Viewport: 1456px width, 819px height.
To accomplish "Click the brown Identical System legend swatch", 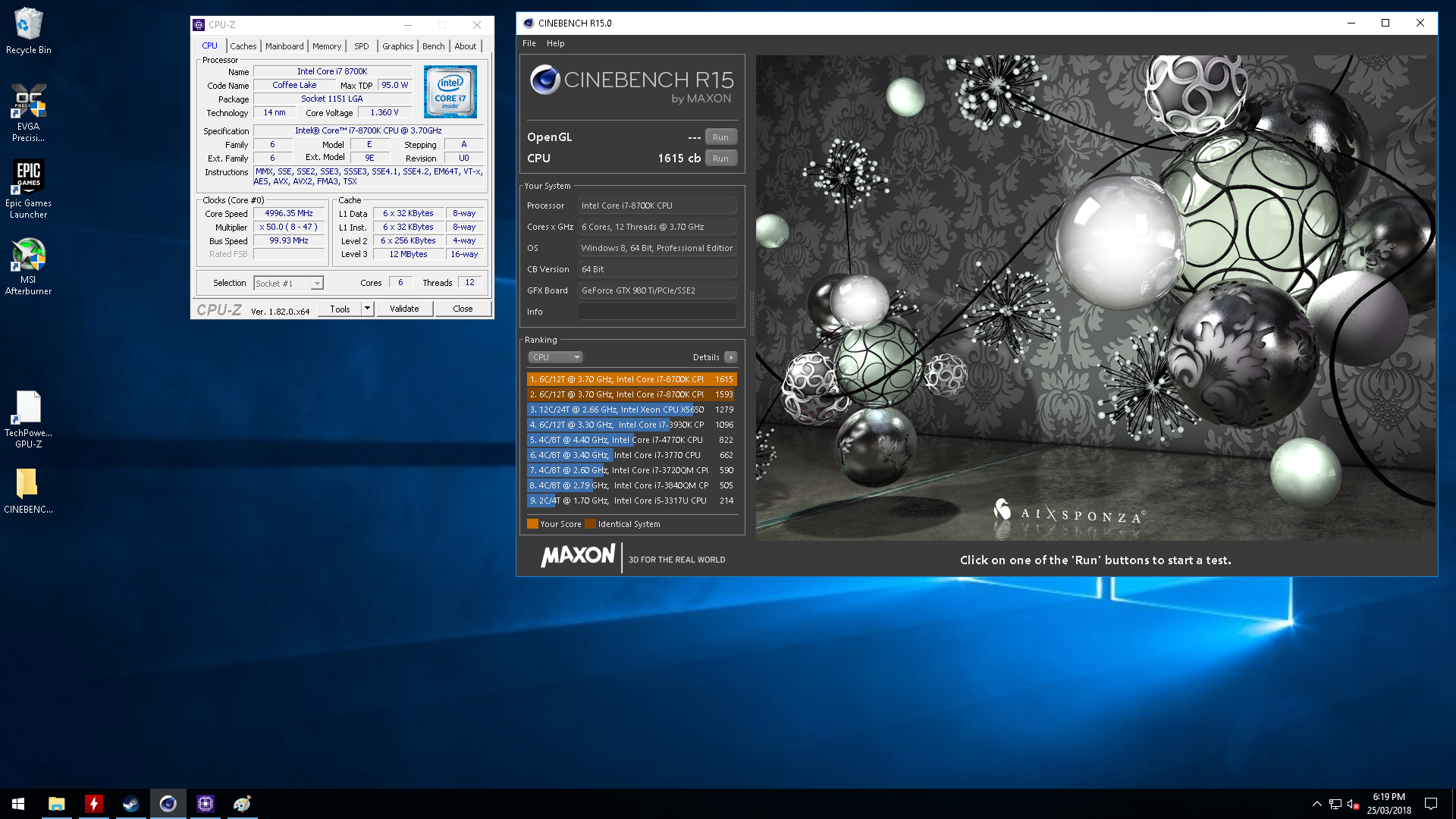I will coord(590,524).
